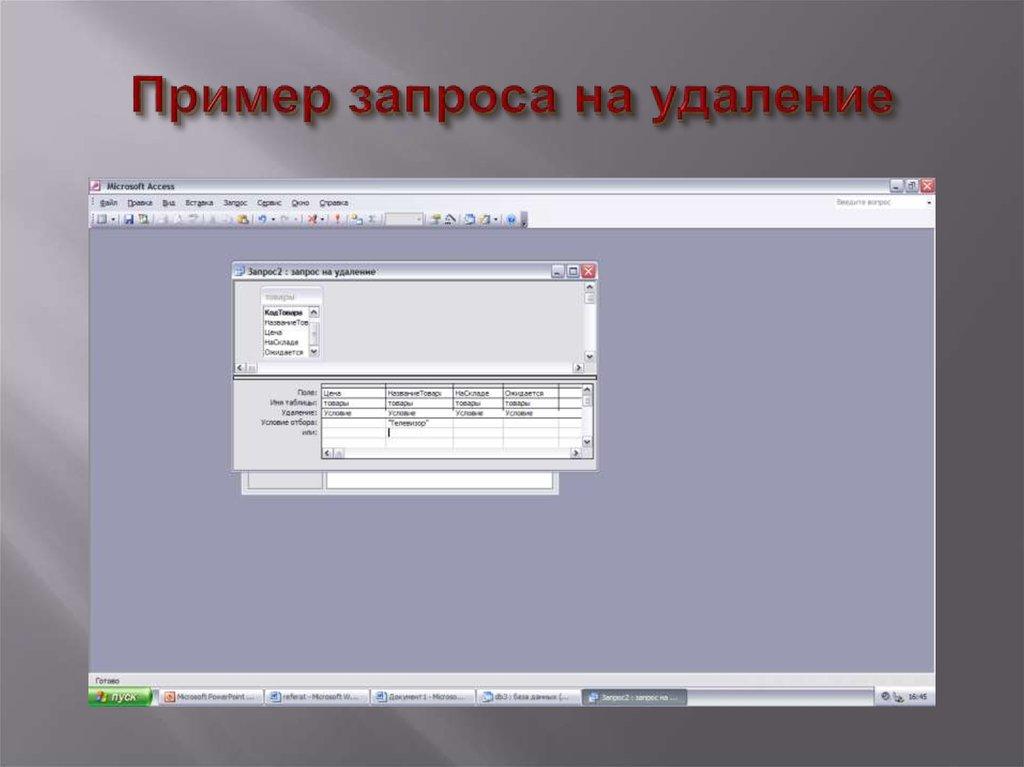Expand the Введите вопрос dropdown arrow
Viewport: 1024px width, 767px height.
929,201
